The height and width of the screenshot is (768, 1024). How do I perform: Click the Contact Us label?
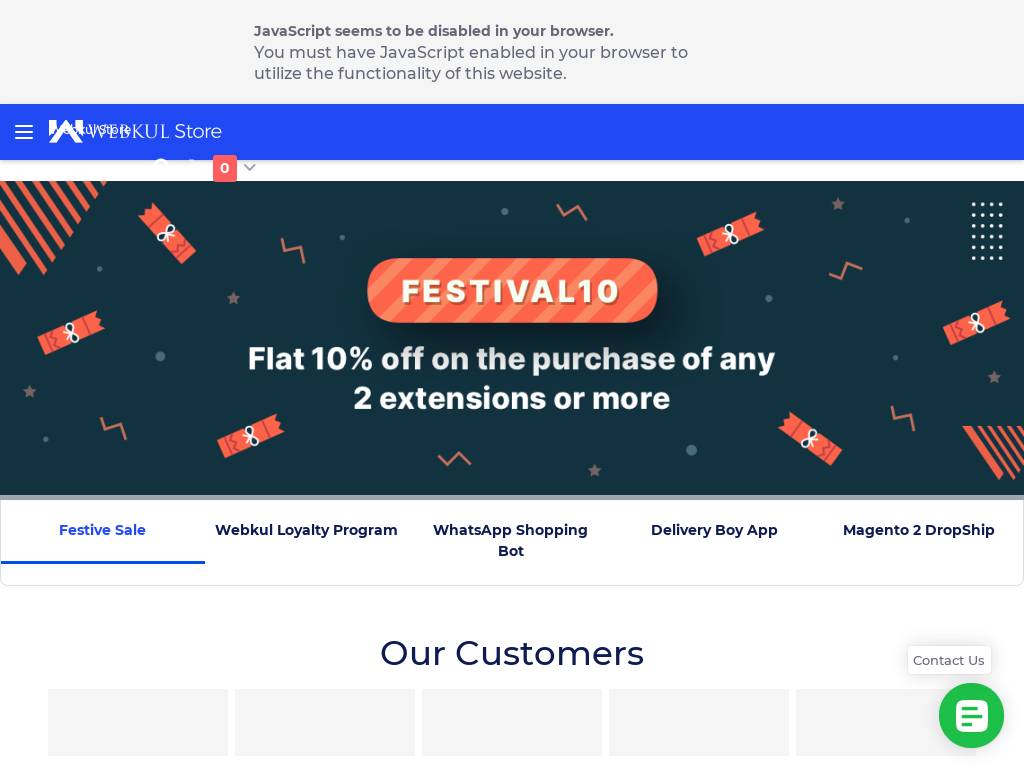(948, 660)
